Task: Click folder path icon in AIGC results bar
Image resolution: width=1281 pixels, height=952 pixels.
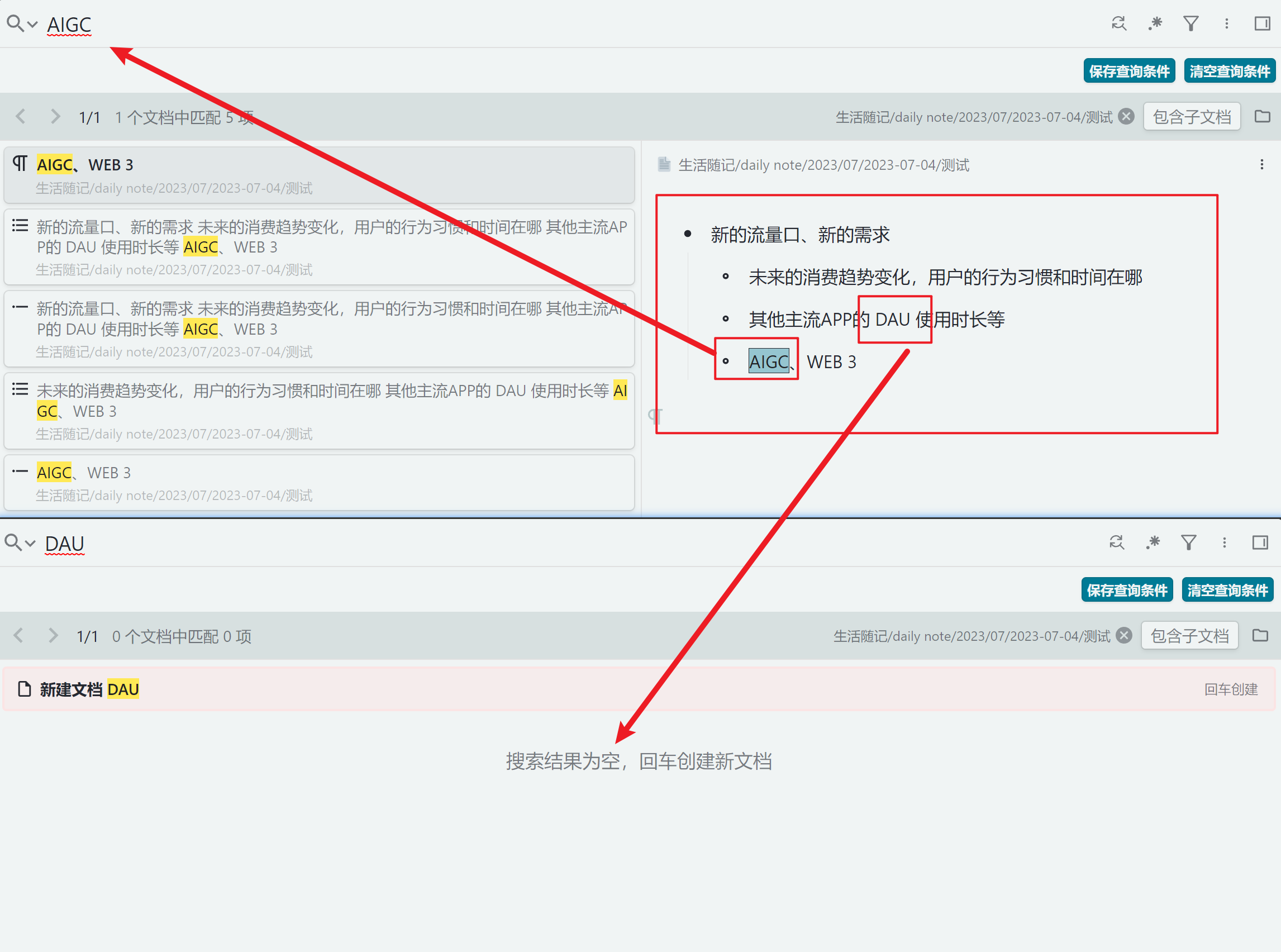Action: click(x=1262, y=116)
